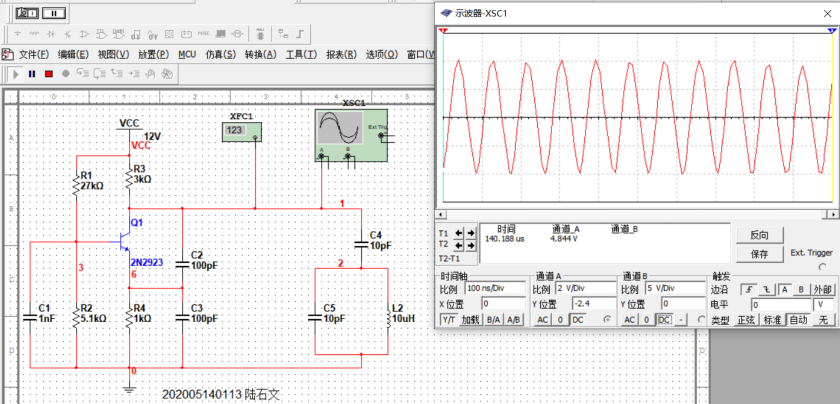The width and height of the screenshot is (840, 404).
Task: Click the X 位置 input field
Action: 503,304
